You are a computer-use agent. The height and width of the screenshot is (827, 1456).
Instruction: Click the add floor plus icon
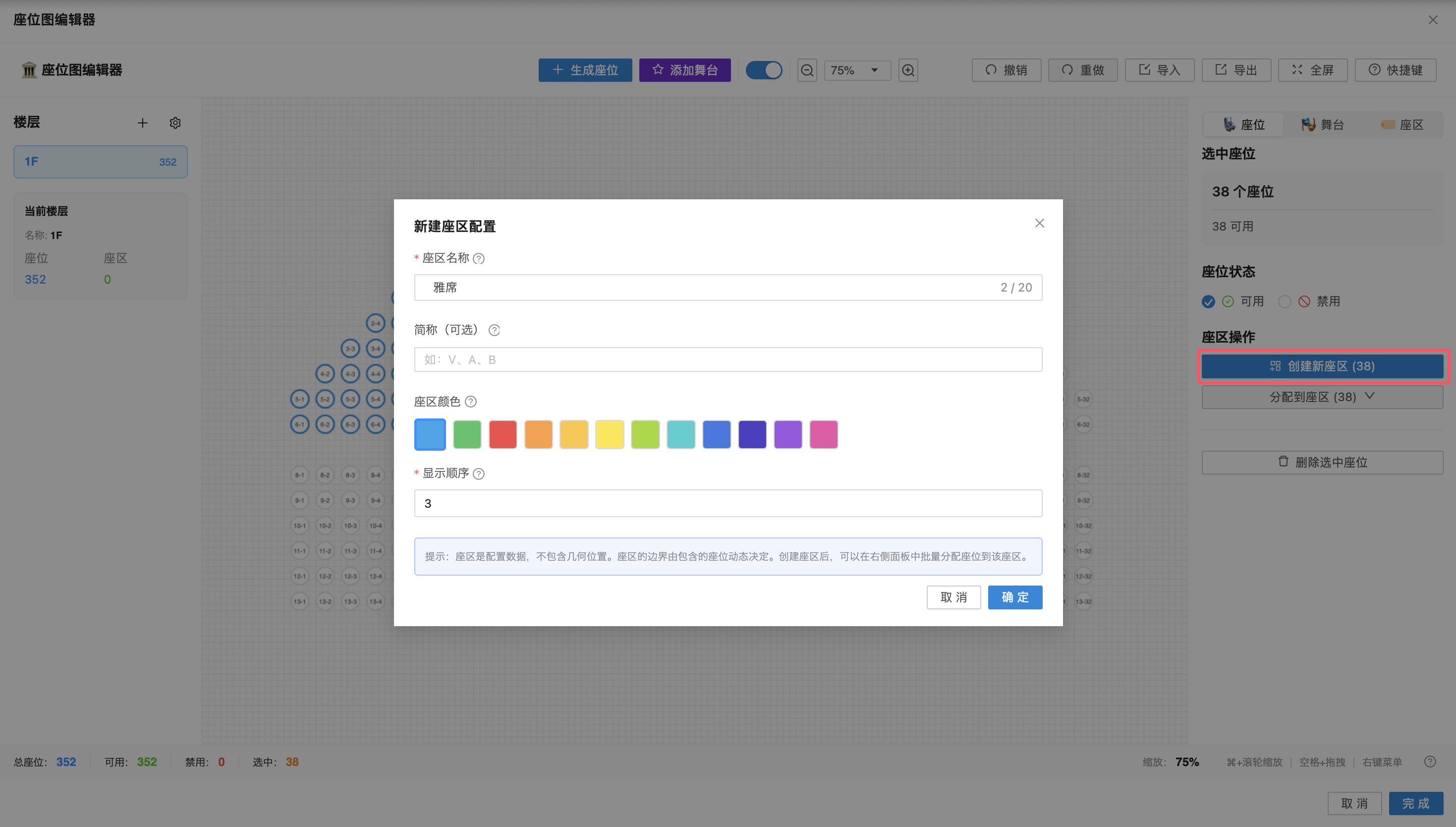click(x=143, y=122)
